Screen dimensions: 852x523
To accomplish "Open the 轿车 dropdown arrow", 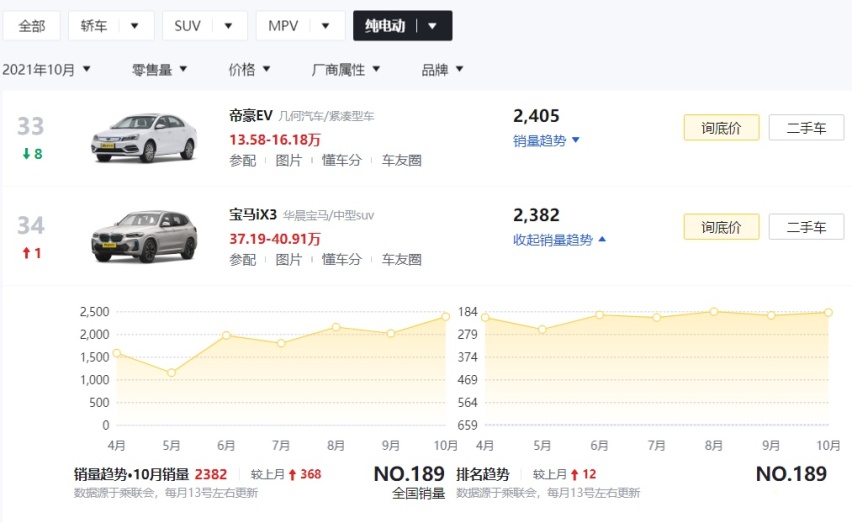I will pos(135,26).
